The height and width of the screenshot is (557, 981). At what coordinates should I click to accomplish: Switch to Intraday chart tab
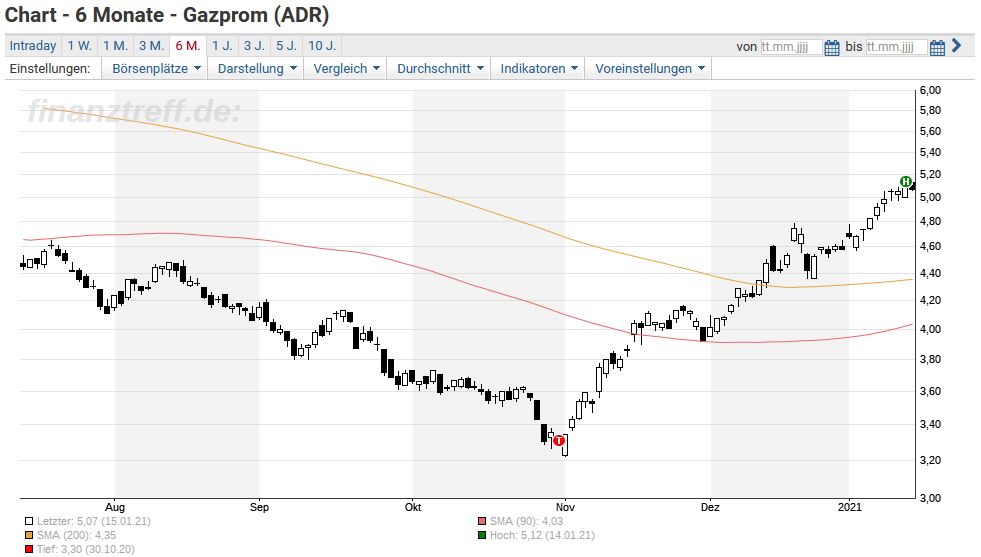(x=33, y=46)
